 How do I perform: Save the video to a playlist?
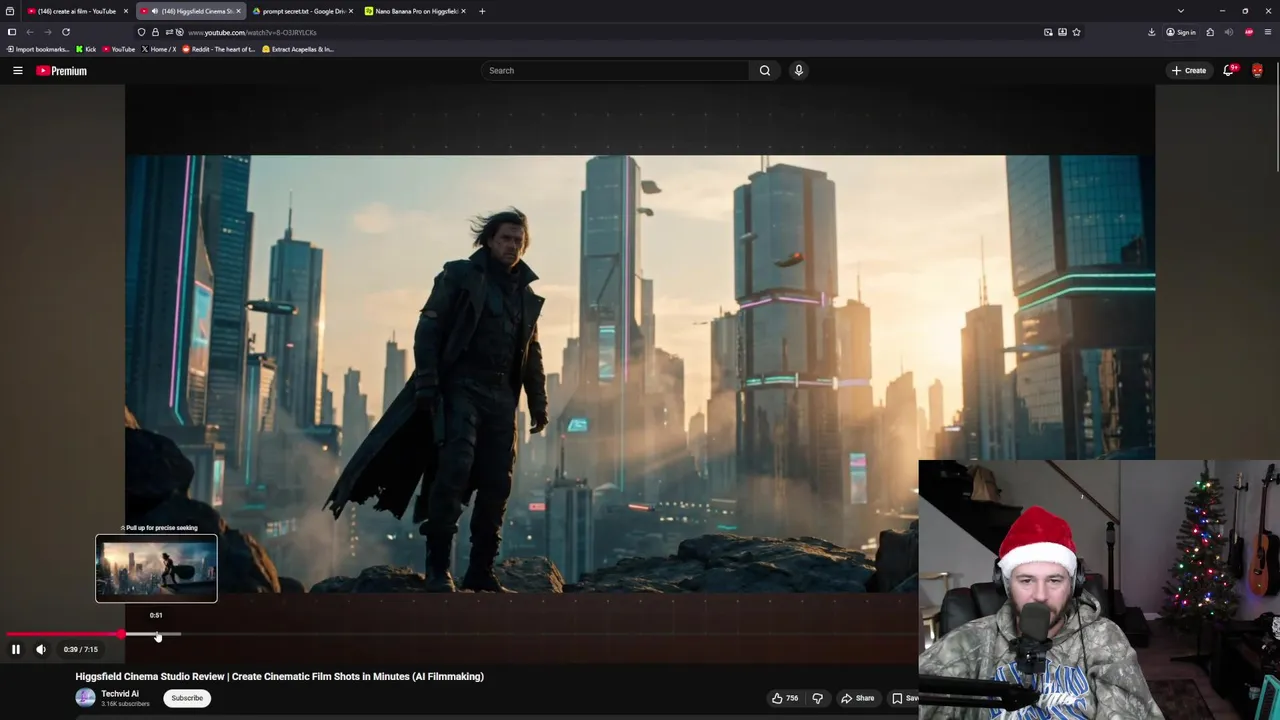pyautogui.click(x=904, y=698)
